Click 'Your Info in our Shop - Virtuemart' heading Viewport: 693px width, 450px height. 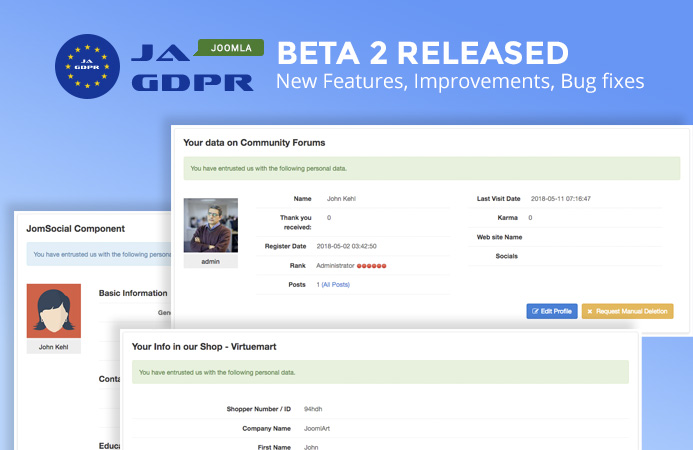tap(204, 347)
